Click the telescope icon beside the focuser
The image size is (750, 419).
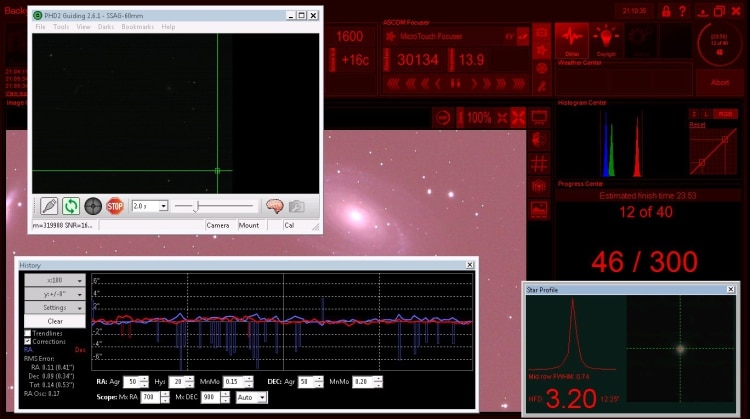point(542,87)
